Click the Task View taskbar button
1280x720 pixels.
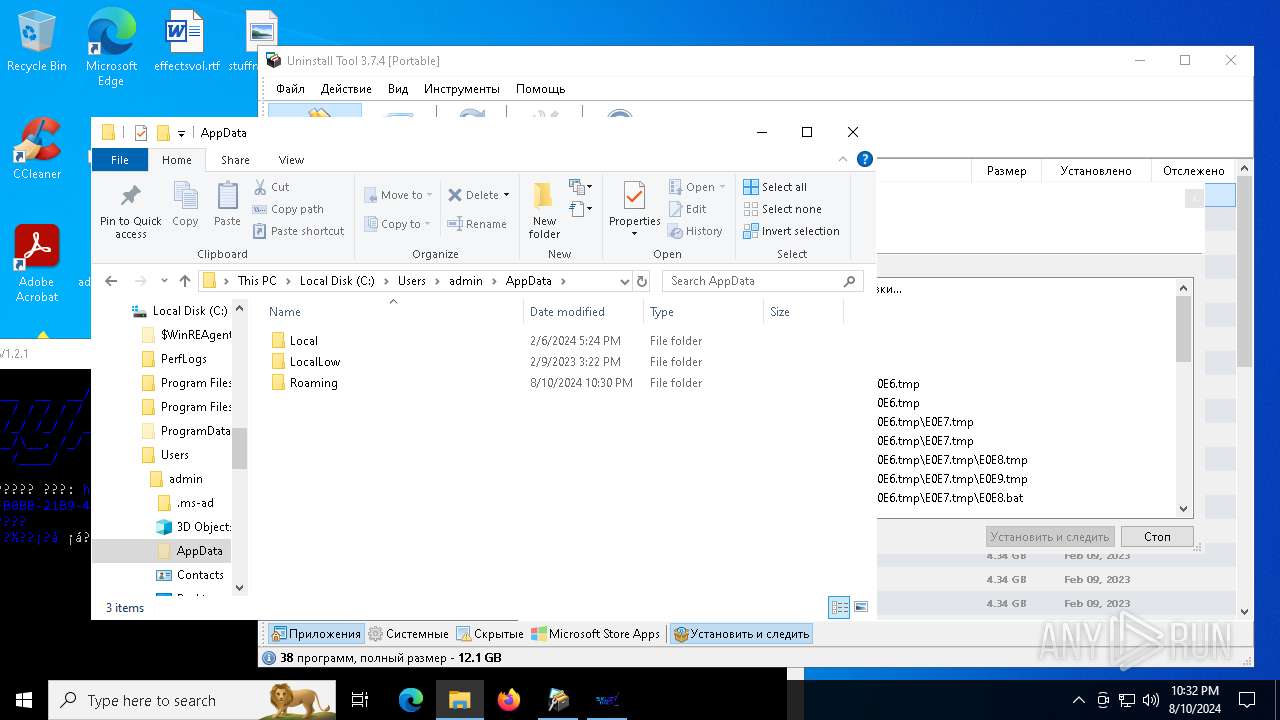pyautogui.click(x=360, y=700)
